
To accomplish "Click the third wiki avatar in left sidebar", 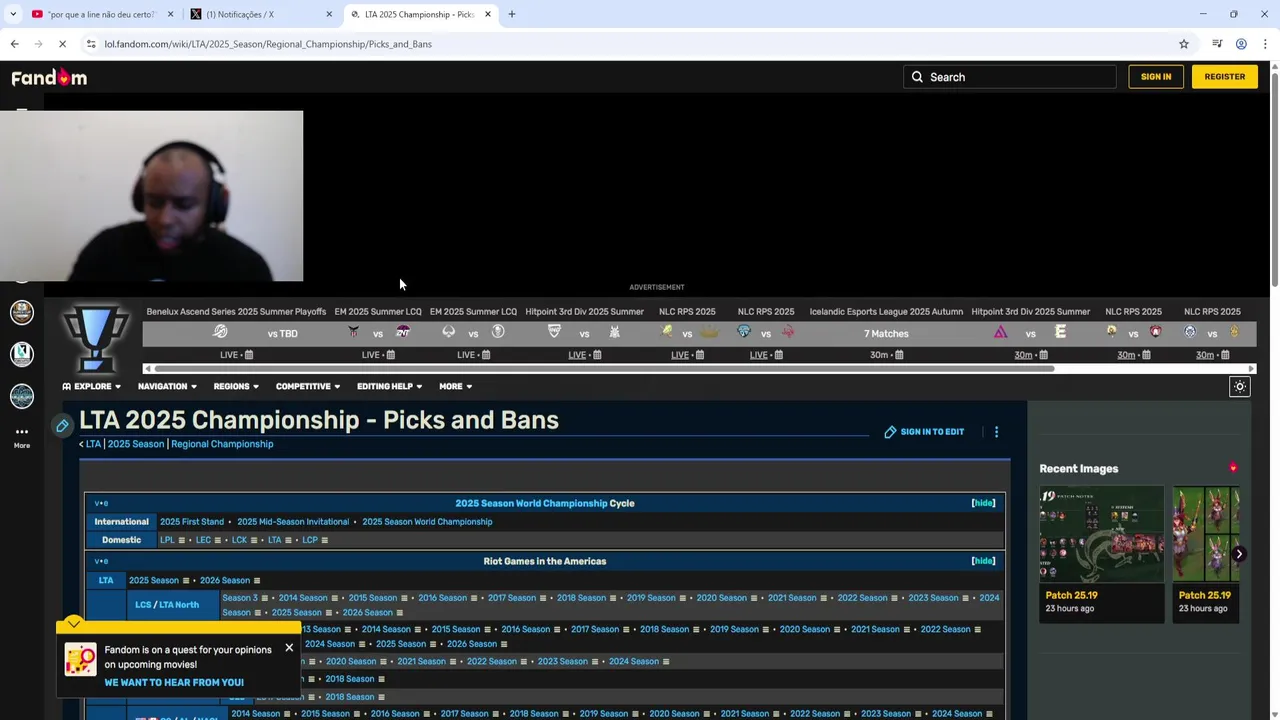I will click(x=21, y=396).
